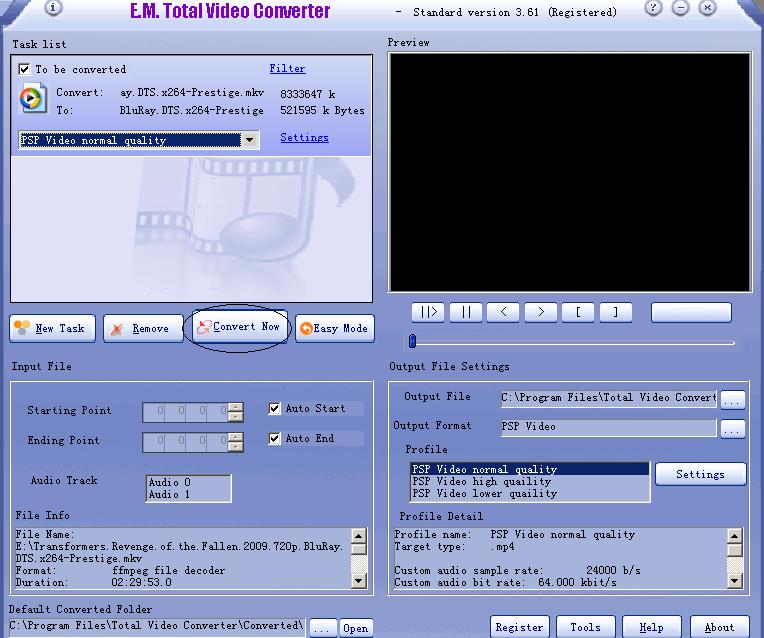Click the previous frame arrow button
Image resolution: width=764 pixels, height=638 pixels.
[x=503, y=312]
